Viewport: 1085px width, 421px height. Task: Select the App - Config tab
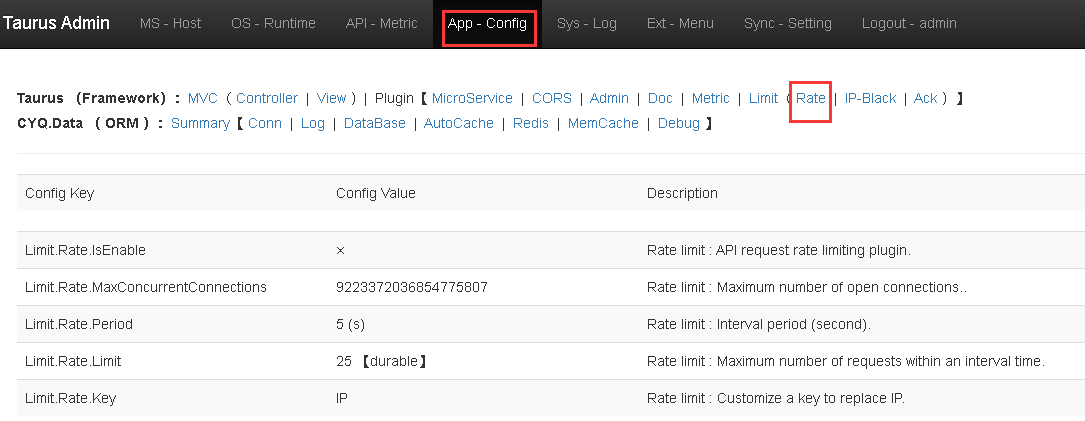pyautogui.click(x=487, y=23)
